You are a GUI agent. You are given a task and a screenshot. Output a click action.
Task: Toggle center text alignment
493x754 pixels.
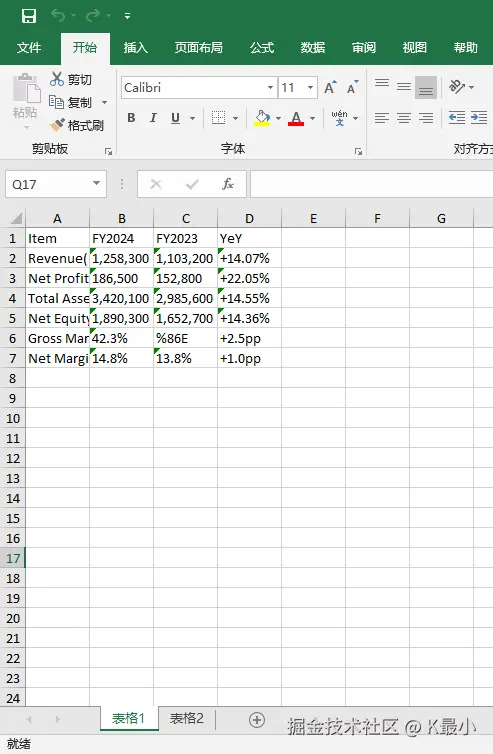click(x=404, y=118)
